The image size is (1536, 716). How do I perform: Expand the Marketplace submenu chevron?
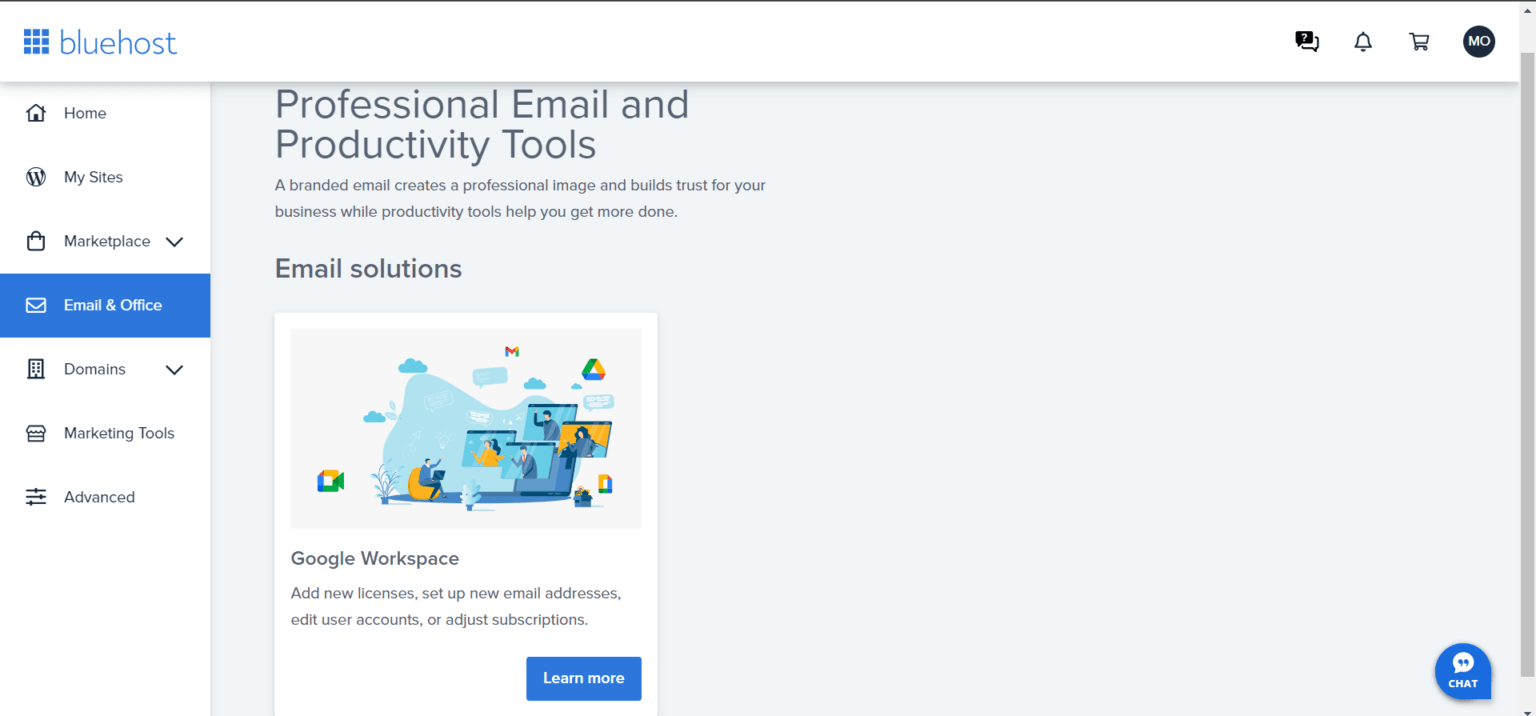(174, 241)
